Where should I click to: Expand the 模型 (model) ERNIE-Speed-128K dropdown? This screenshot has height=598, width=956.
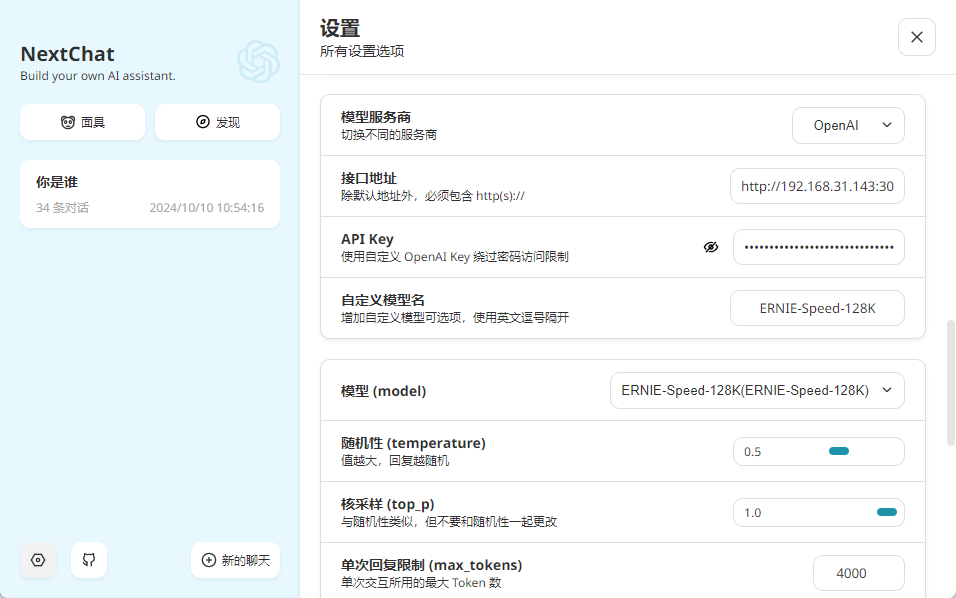757,391
